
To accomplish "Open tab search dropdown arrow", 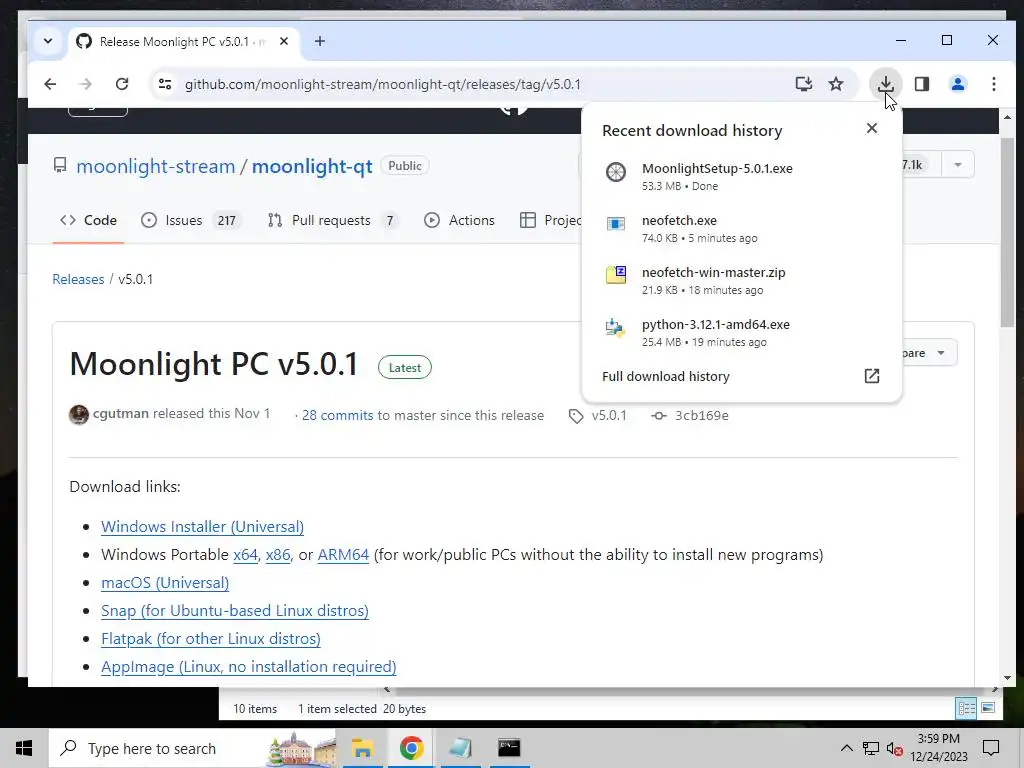I will coord(48,41).
